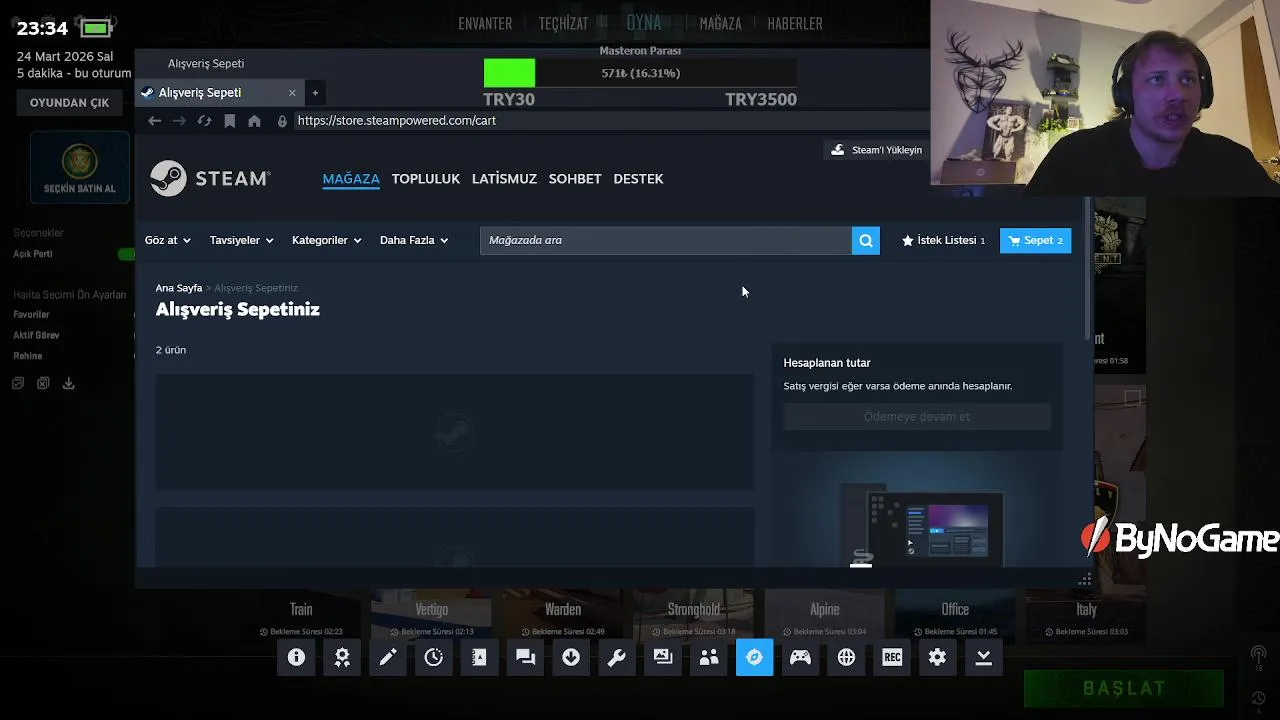Click the REC recording icon
Viewport: 1280px width, 720px height.
pos(892,657)
